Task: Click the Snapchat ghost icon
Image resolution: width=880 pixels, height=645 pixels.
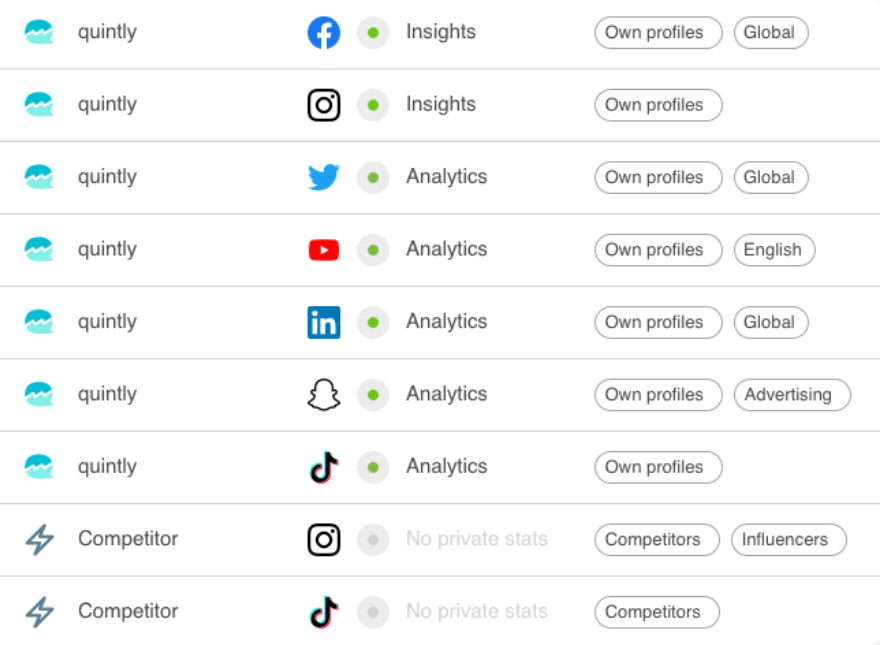Action: coord(323,395)
